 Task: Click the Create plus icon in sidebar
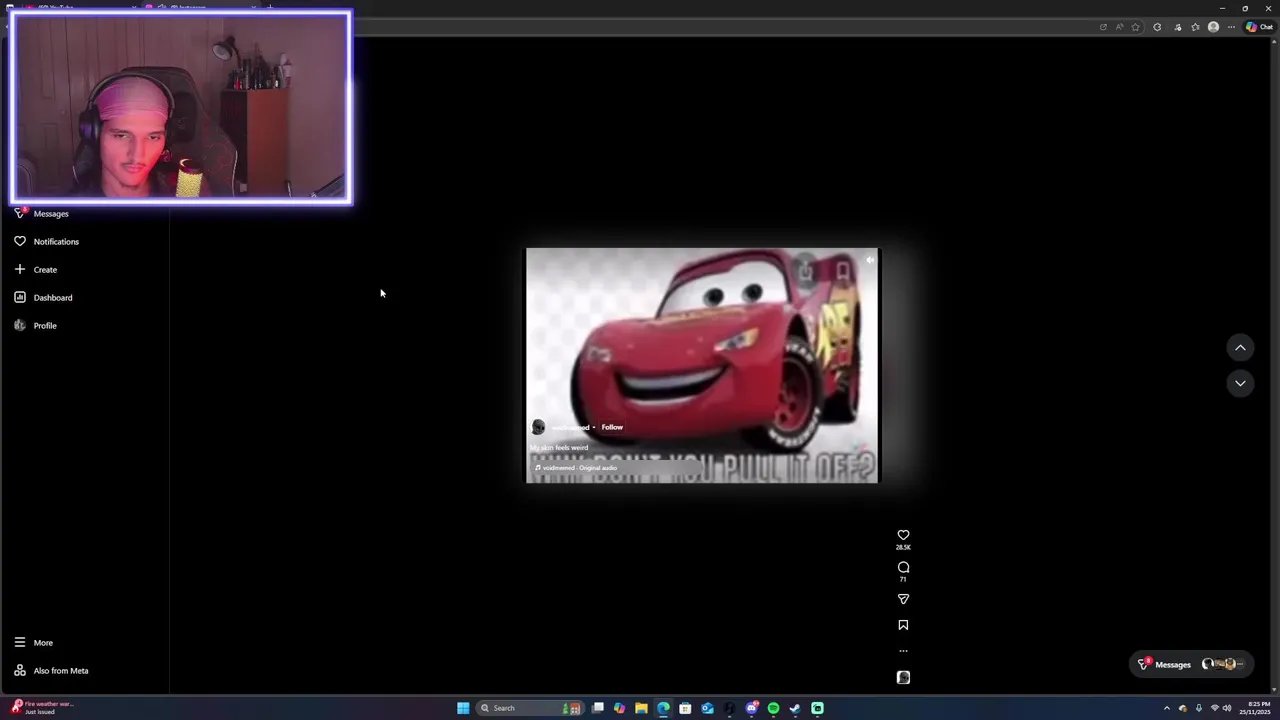pos(20,269)
